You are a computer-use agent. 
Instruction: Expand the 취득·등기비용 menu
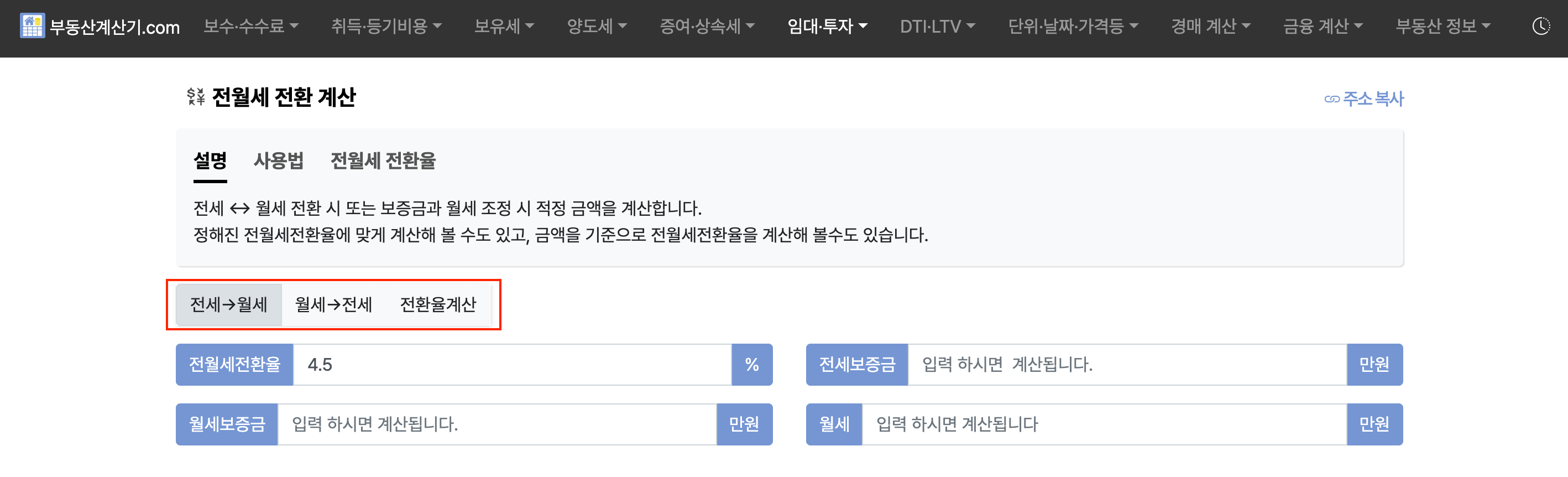tap(386, 25)
